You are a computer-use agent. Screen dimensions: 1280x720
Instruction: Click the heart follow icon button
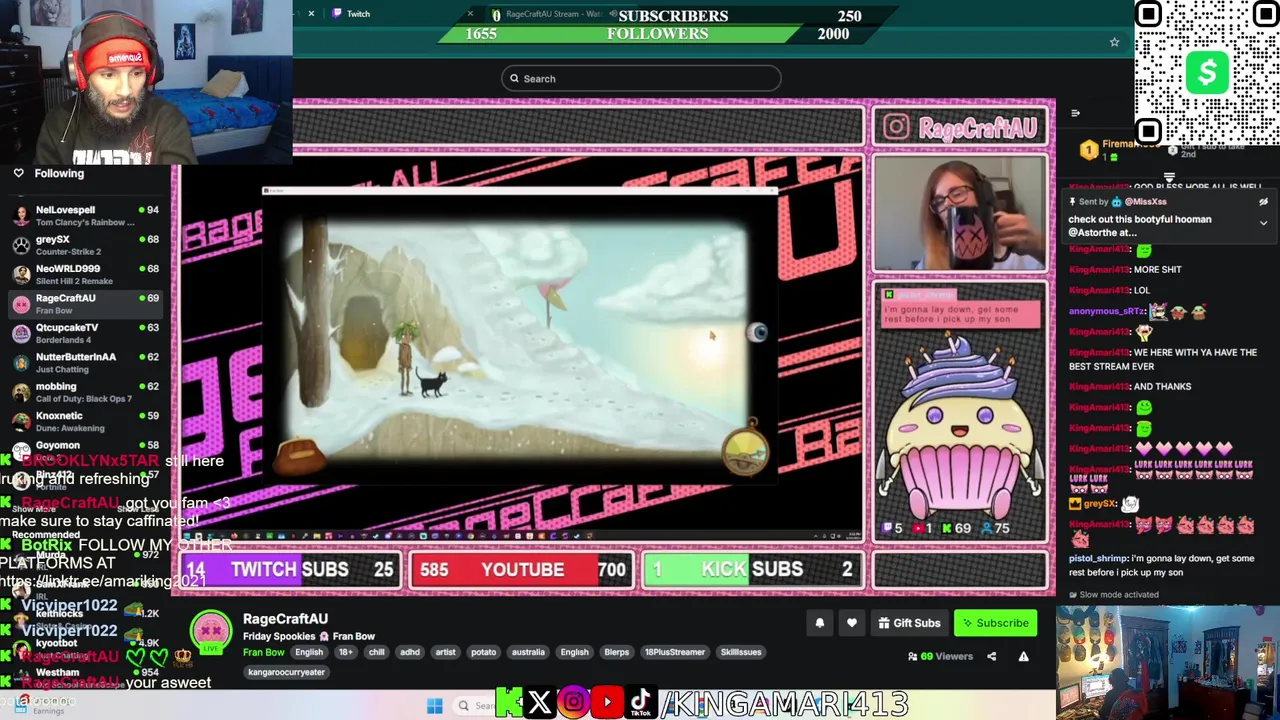coord(852,623)
